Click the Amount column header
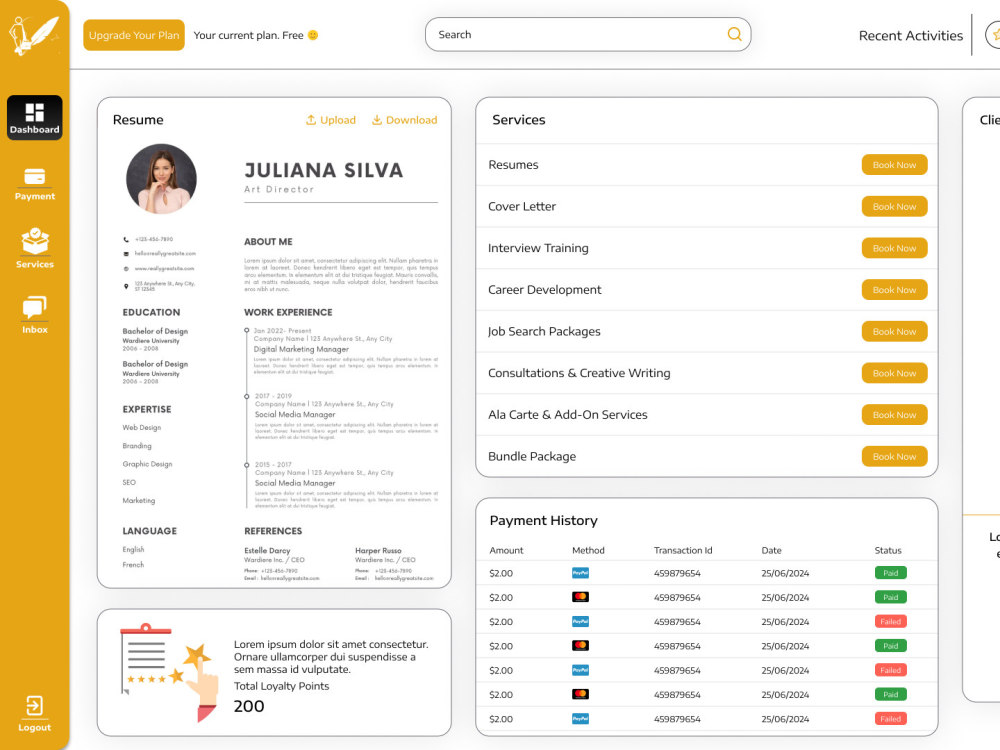The width and height of the screenshot is (1000, 750). coord(506,550)
